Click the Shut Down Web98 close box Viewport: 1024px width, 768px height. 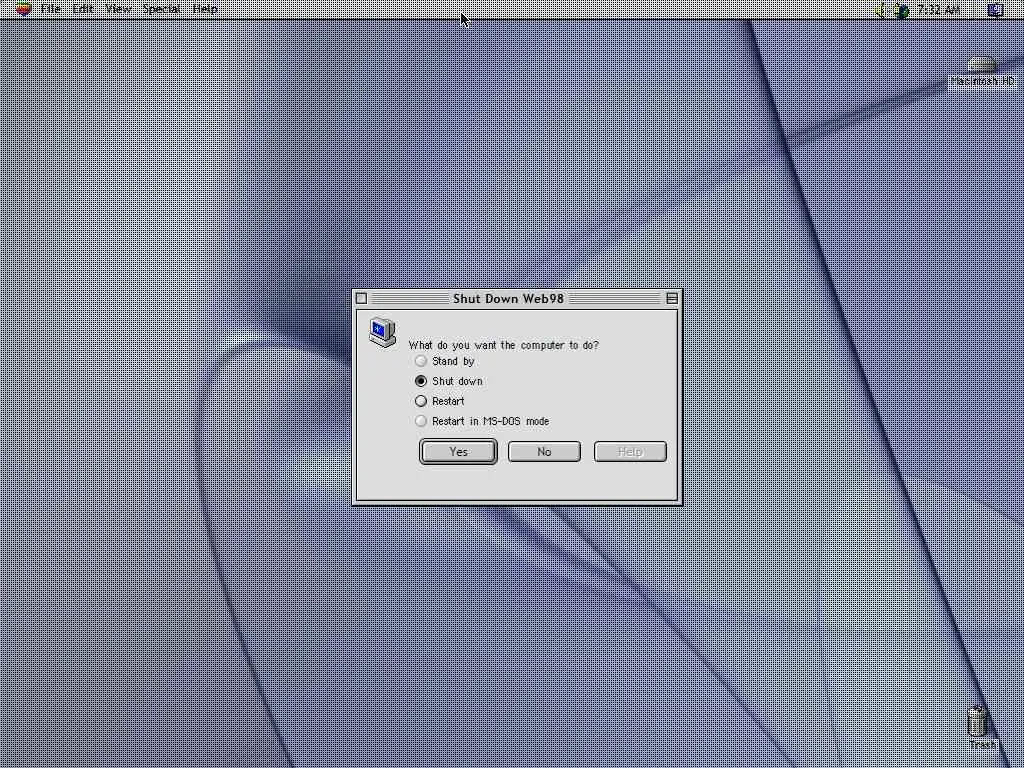point(361,298)
